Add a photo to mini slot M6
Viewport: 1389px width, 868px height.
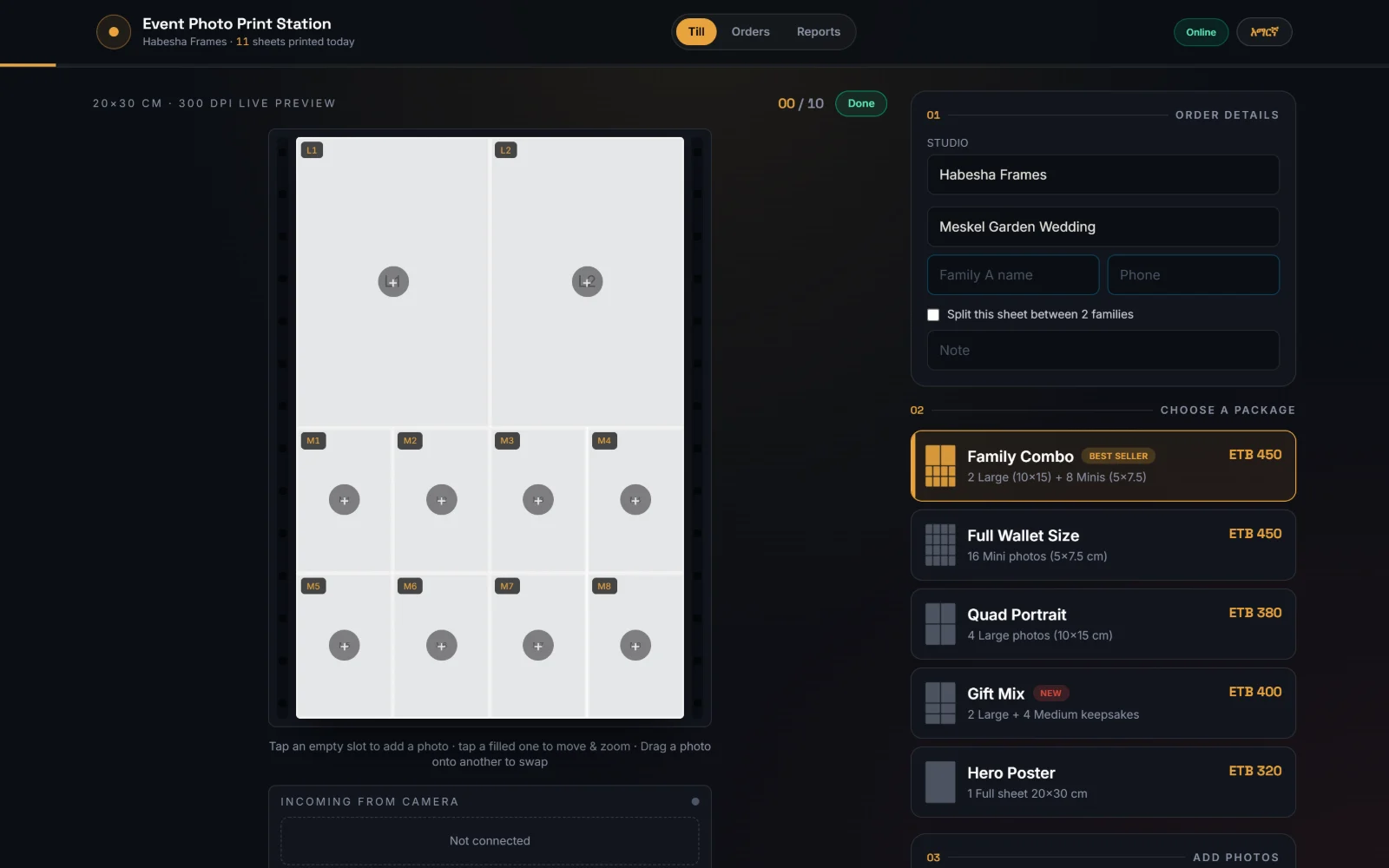pyautogui.click(x=441, y=646)
